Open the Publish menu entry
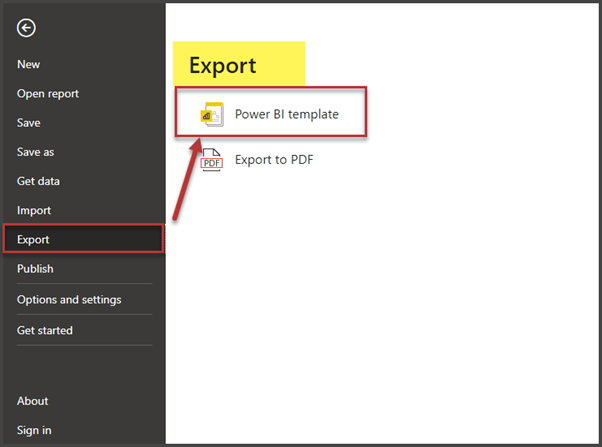 point(35,269)
